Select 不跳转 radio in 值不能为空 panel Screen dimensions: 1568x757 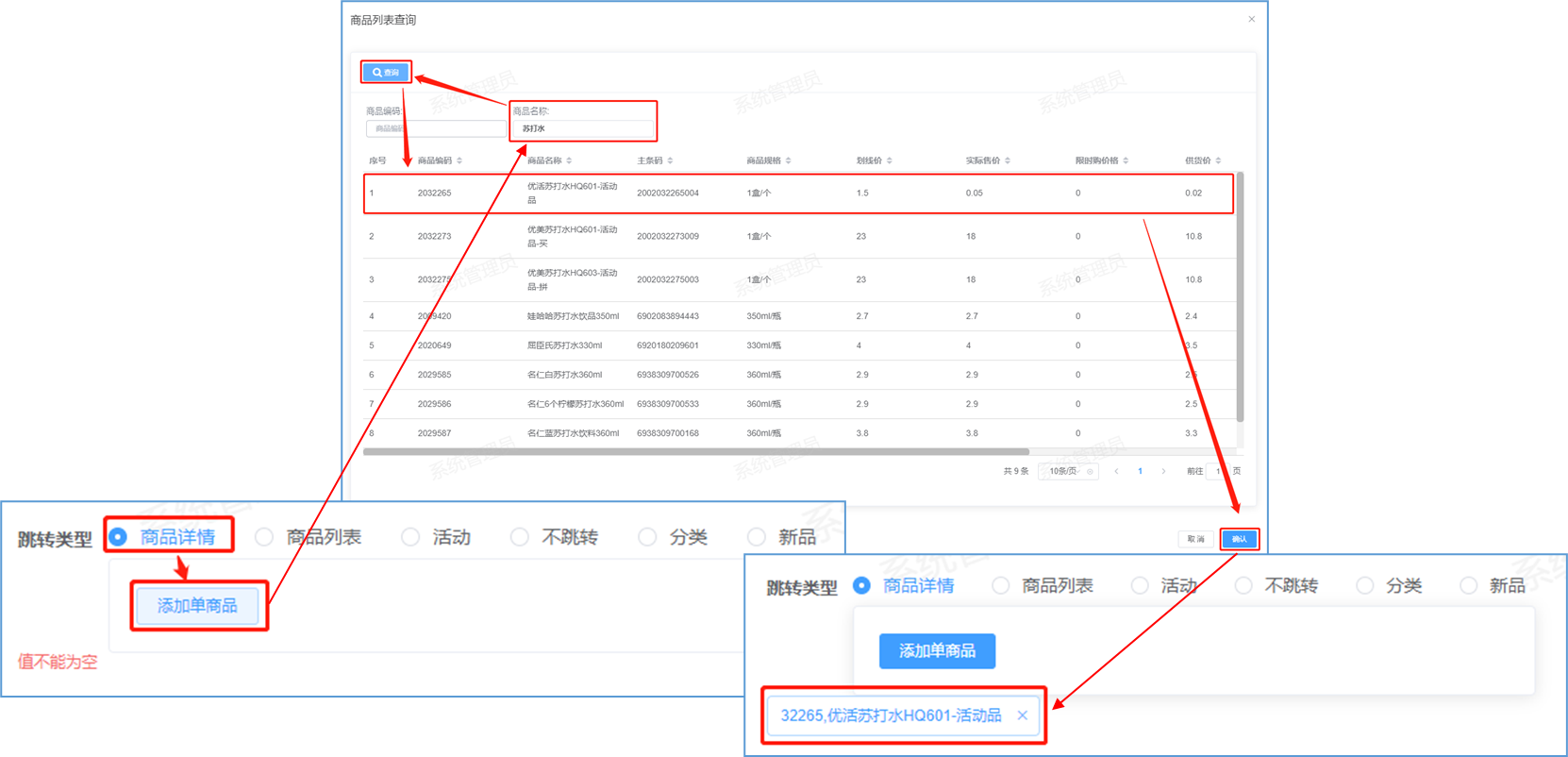(520, 537)
